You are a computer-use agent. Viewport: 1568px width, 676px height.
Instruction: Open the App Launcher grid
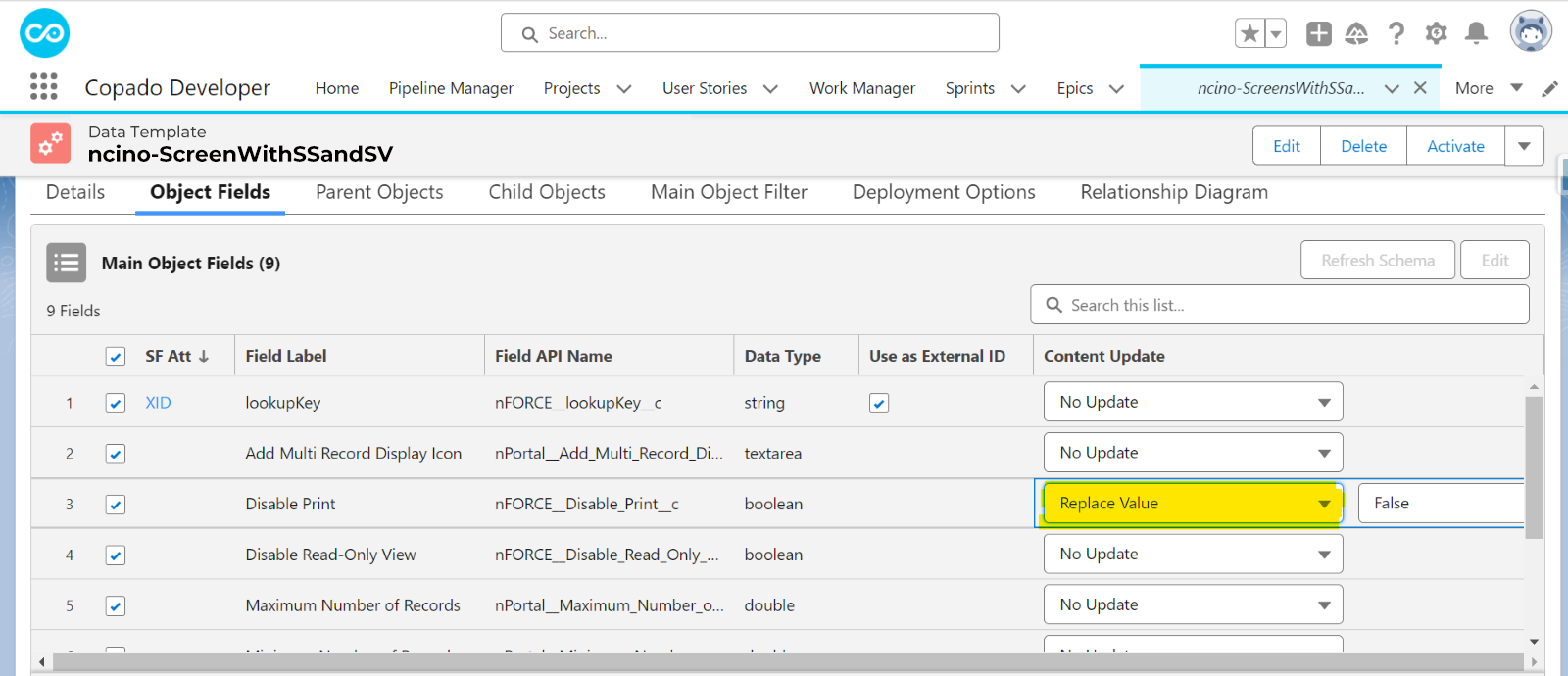click(44, 87)
